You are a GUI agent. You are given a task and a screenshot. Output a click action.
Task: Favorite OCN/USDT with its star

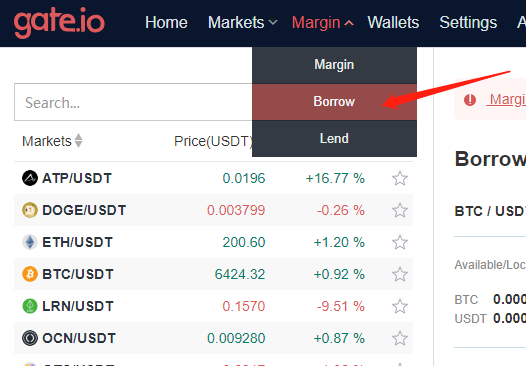[x=400, y=338]
